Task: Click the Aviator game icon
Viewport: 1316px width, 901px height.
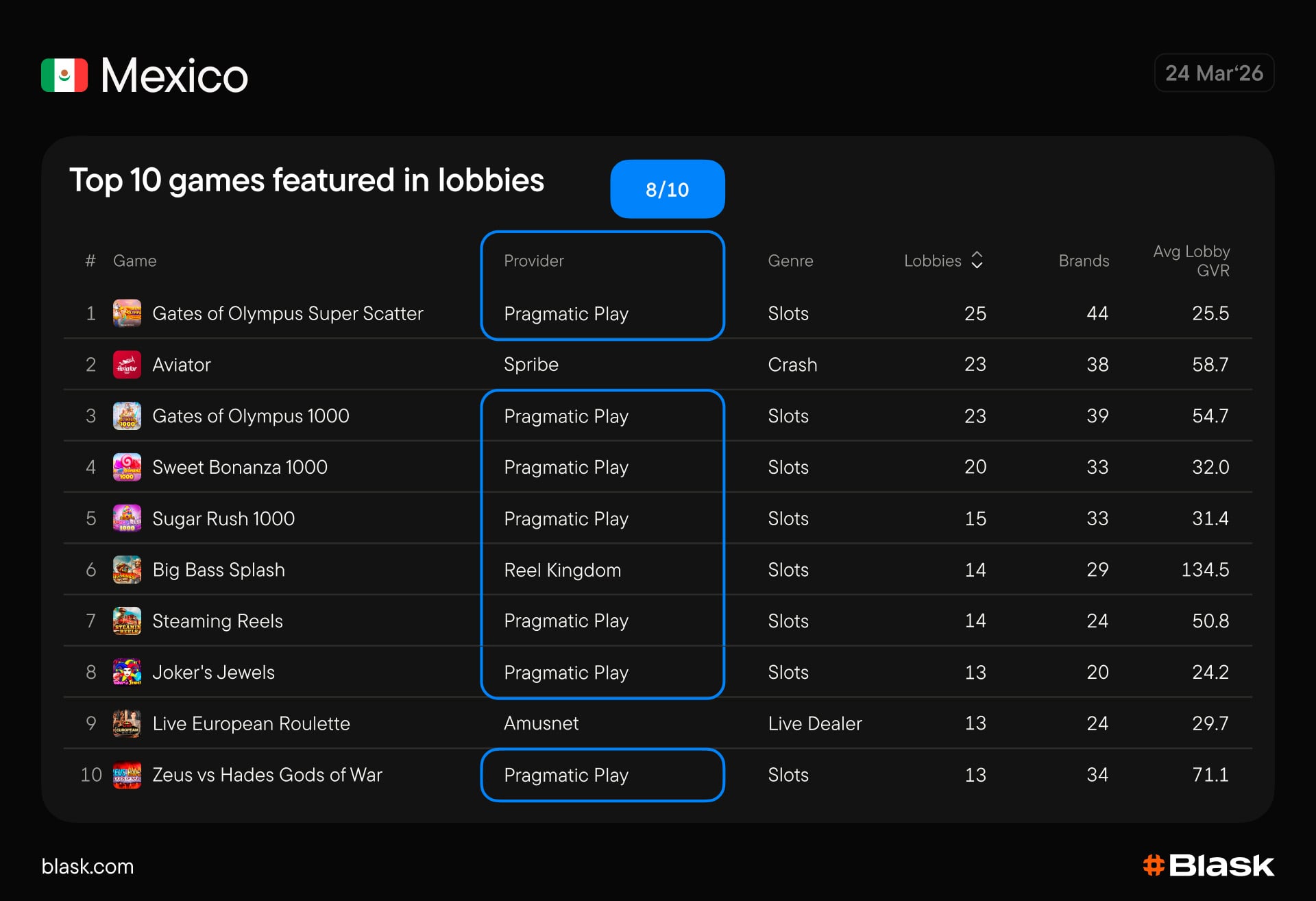Action: click(x=127, y=365)
